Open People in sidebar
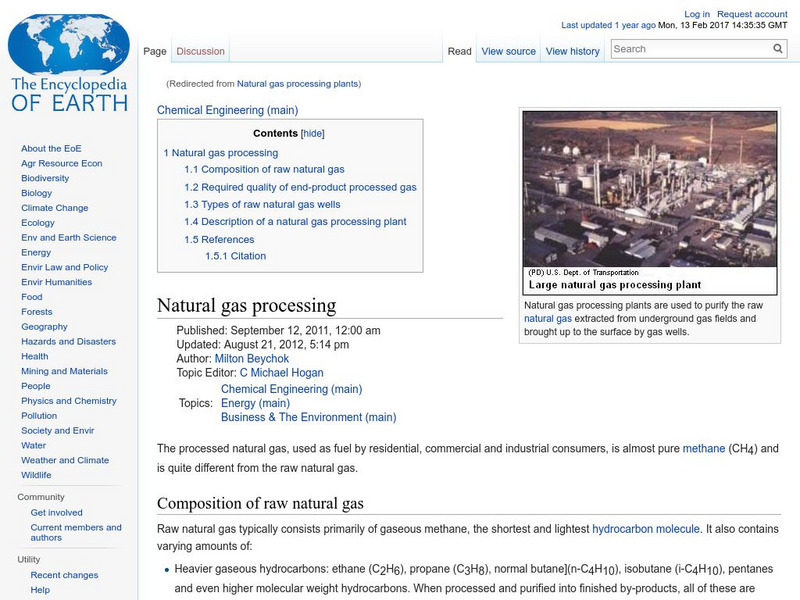This screenshot has width=800, height=600. pos(36,386)
